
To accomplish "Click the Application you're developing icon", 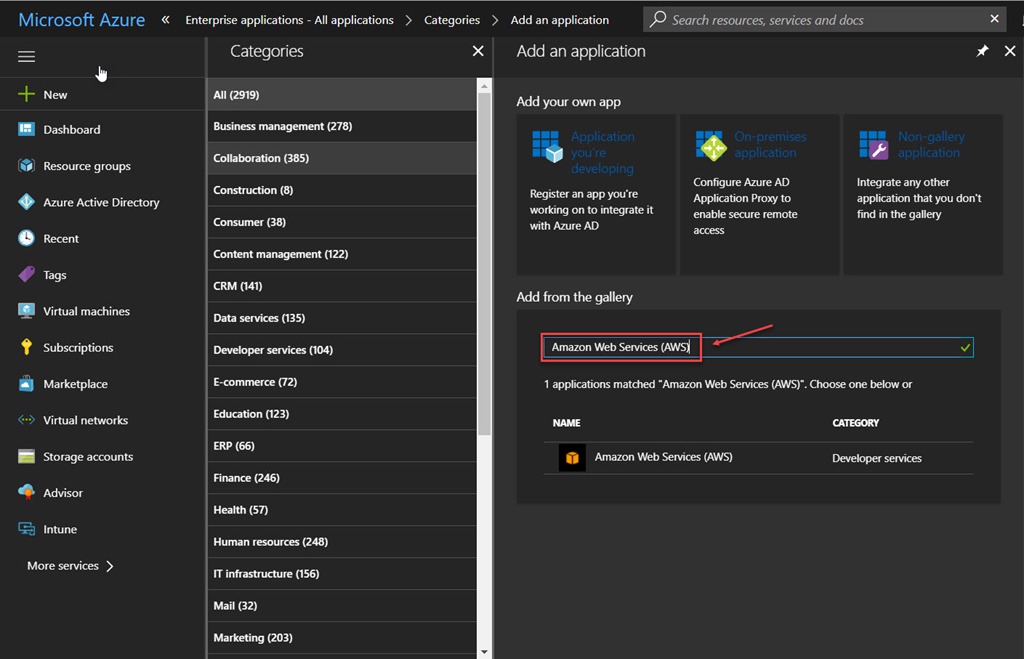I will point(547,146).
